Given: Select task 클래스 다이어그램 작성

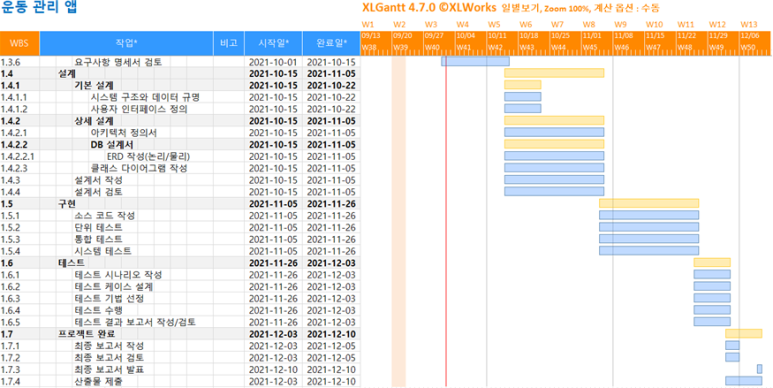Looking at the screenshot, I should point(139,169).
